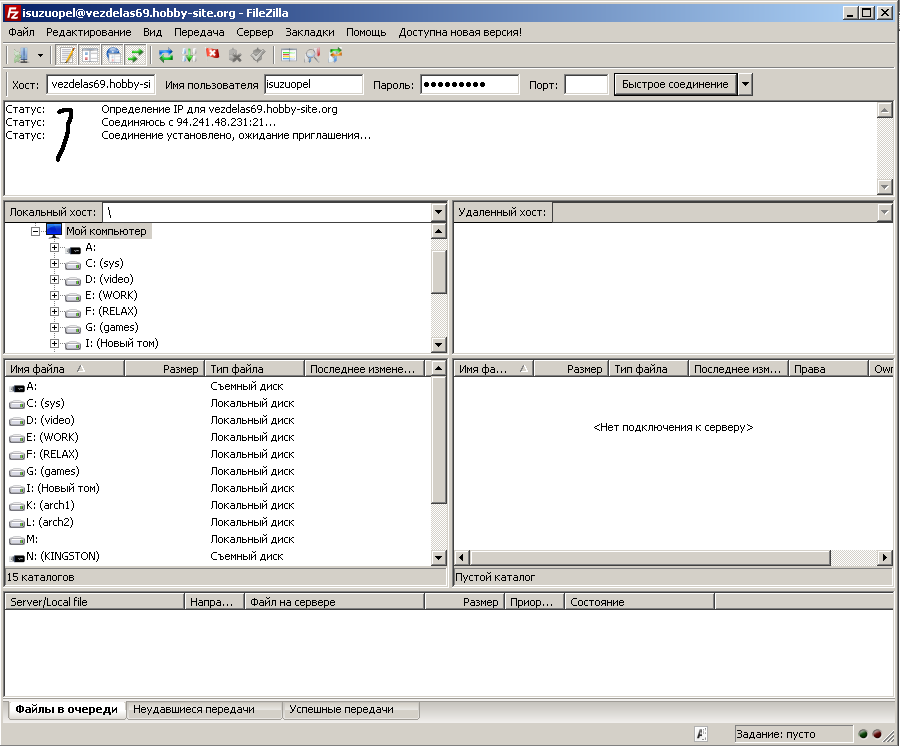The height and width of the screenshot is (746, 900).
Task: Open quick connect history dropdown arrow
Action: [x=745, y=84]
